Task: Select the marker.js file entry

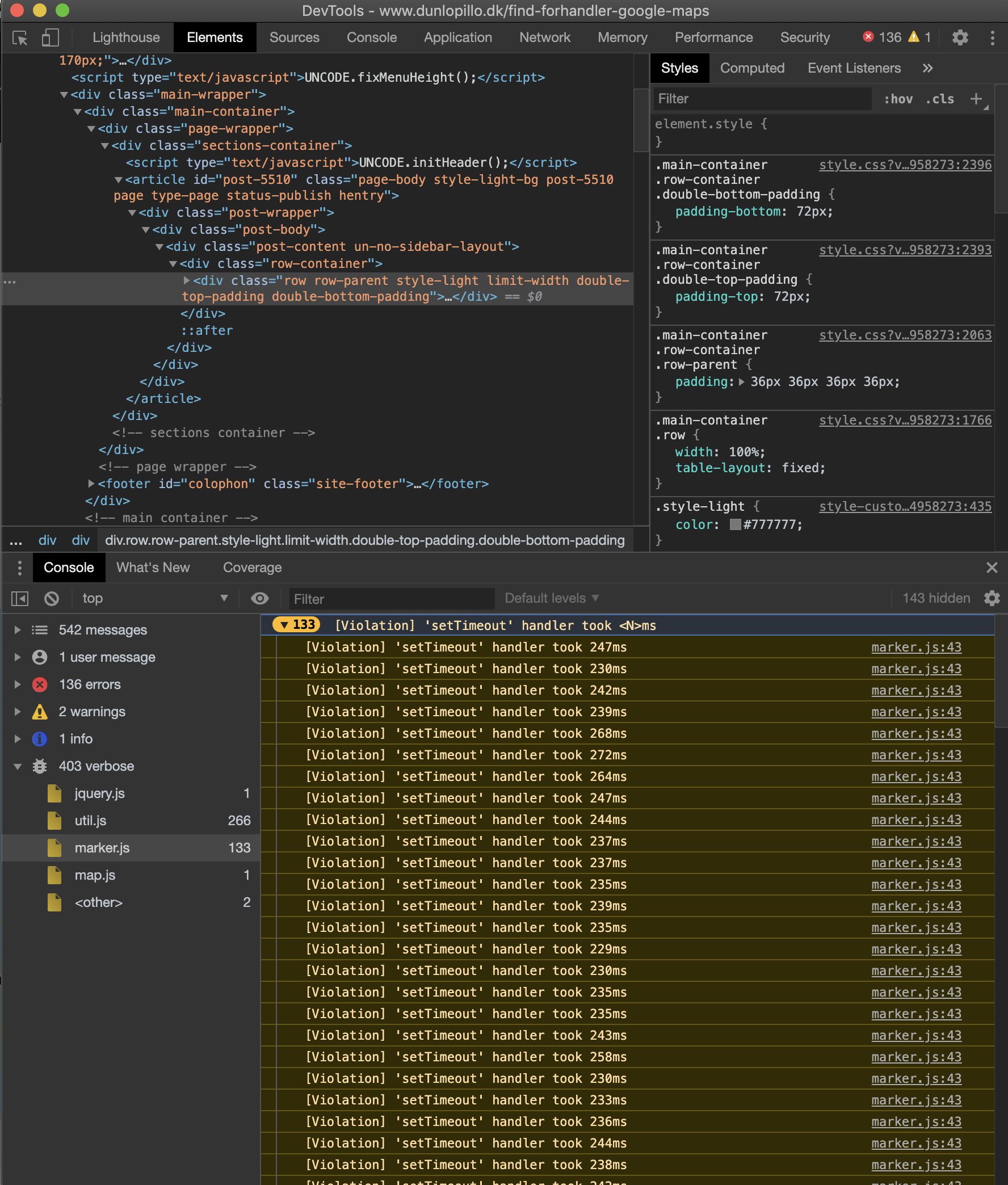Action: pyautogui.click(x=131, y=848)
